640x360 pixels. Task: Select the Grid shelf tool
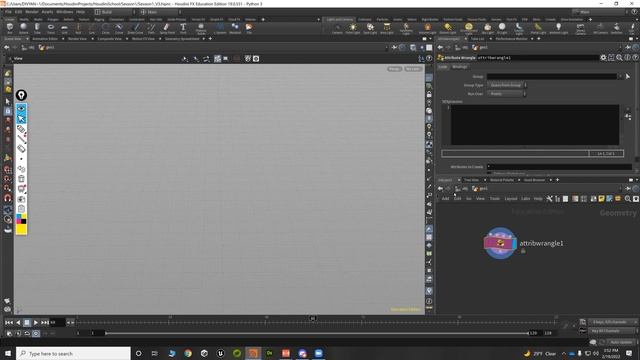64,28
